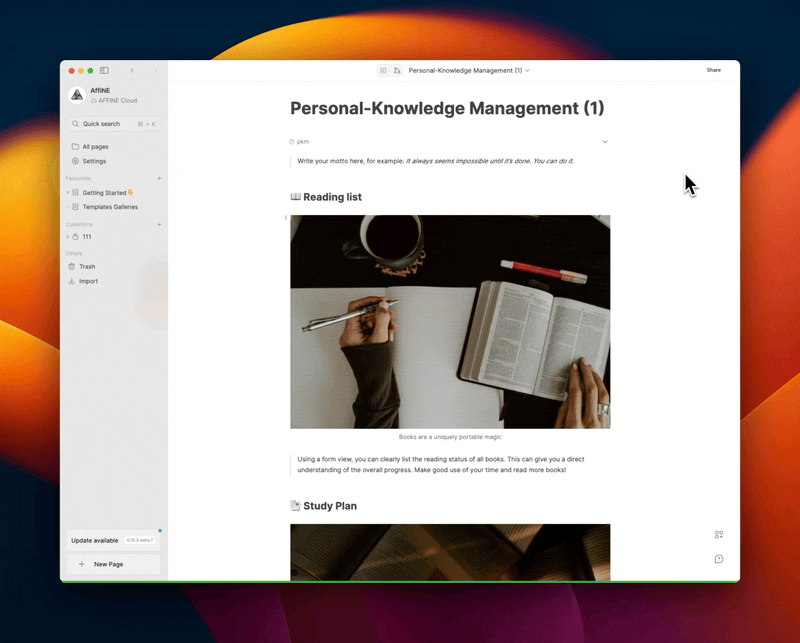800x643 pixels.
Task: Click the Import download icon
Action: (x=71, y=281)
